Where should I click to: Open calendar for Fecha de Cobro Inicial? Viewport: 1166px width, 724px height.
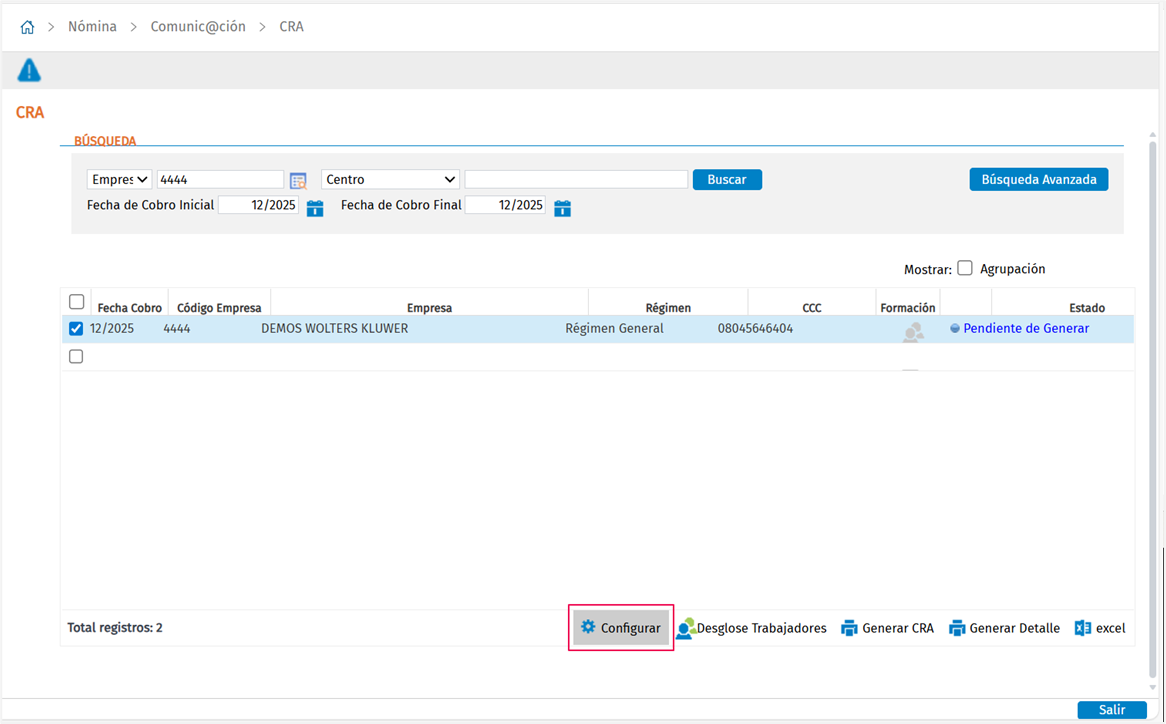pyautogui.click(x=315, y=207)
